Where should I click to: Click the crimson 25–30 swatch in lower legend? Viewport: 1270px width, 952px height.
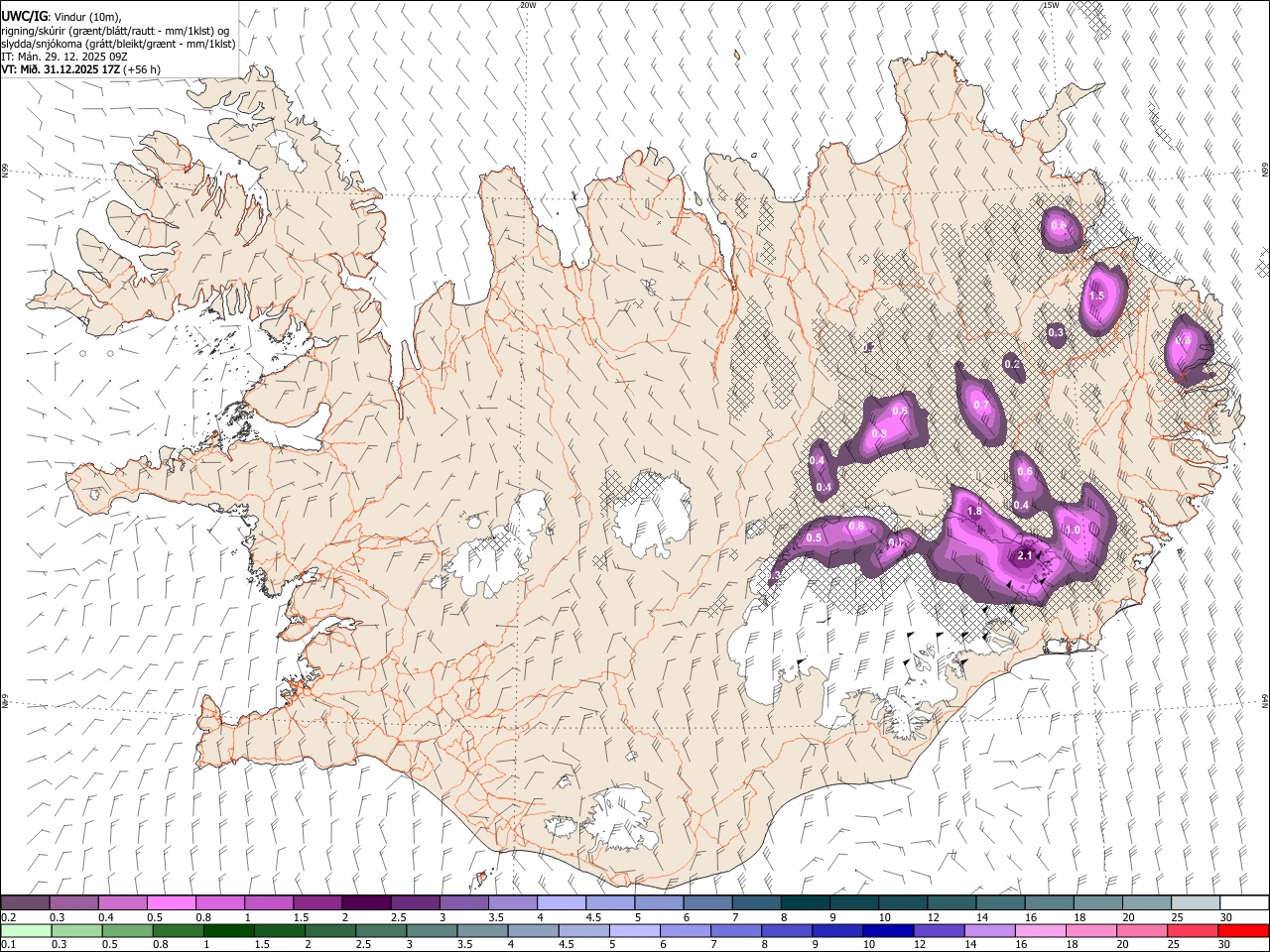tap(1193, 931)
